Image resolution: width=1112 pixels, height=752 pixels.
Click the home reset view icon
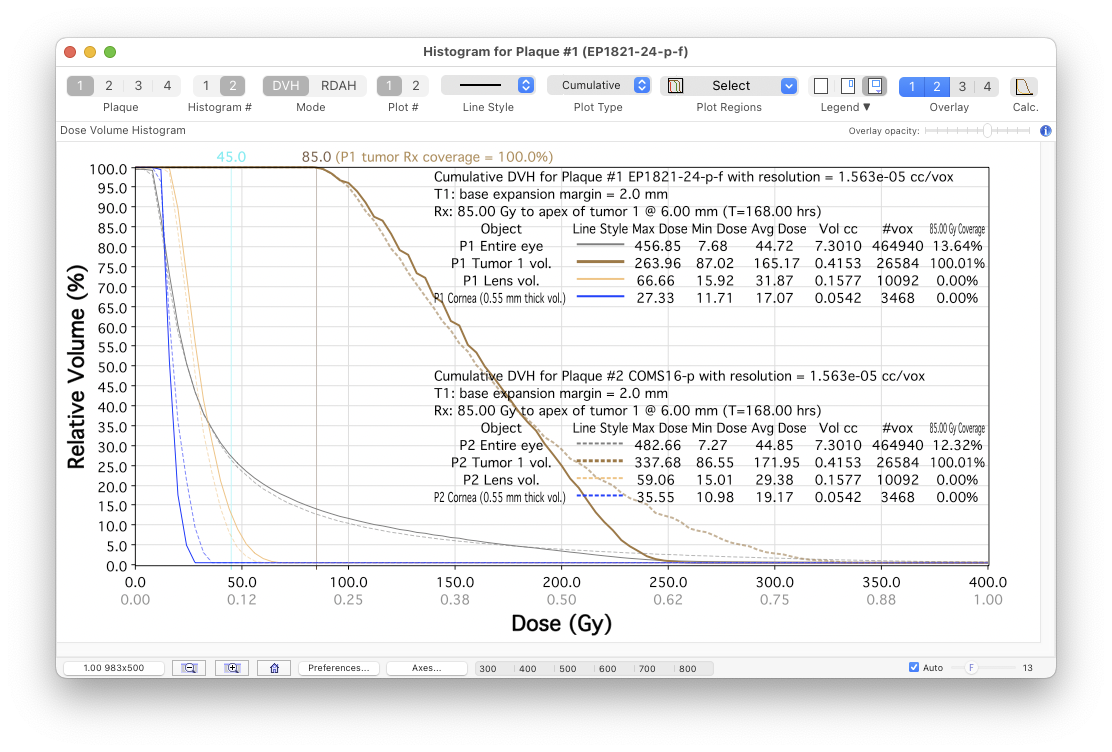[274, 668]
